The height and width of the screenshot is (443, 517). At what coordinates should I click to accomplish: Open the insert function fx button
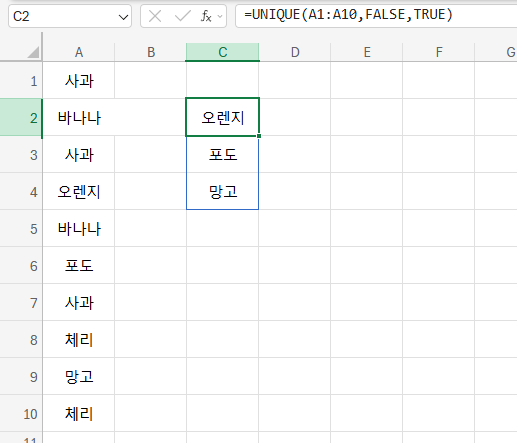[x=206, y=16]
